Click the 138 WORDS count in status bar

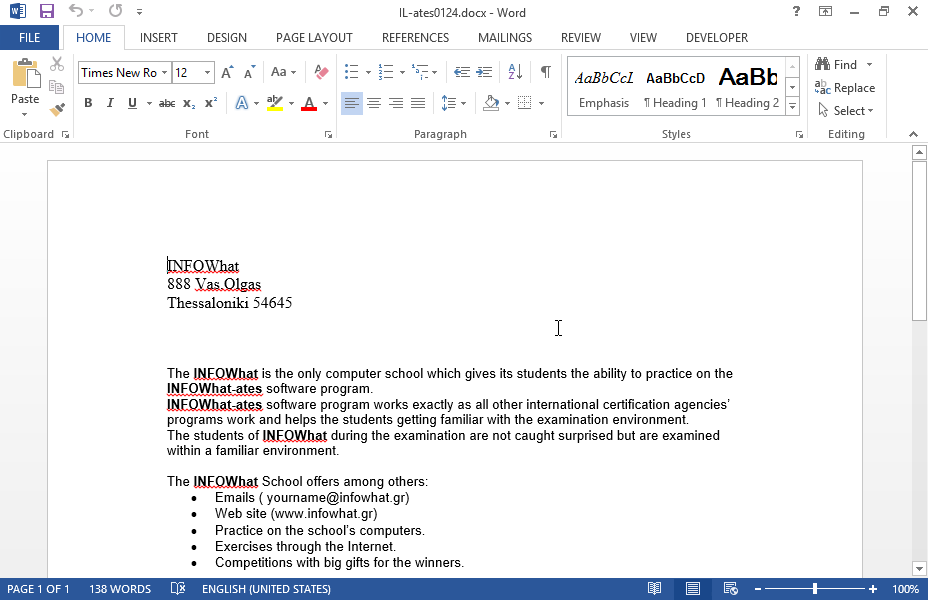120,589
